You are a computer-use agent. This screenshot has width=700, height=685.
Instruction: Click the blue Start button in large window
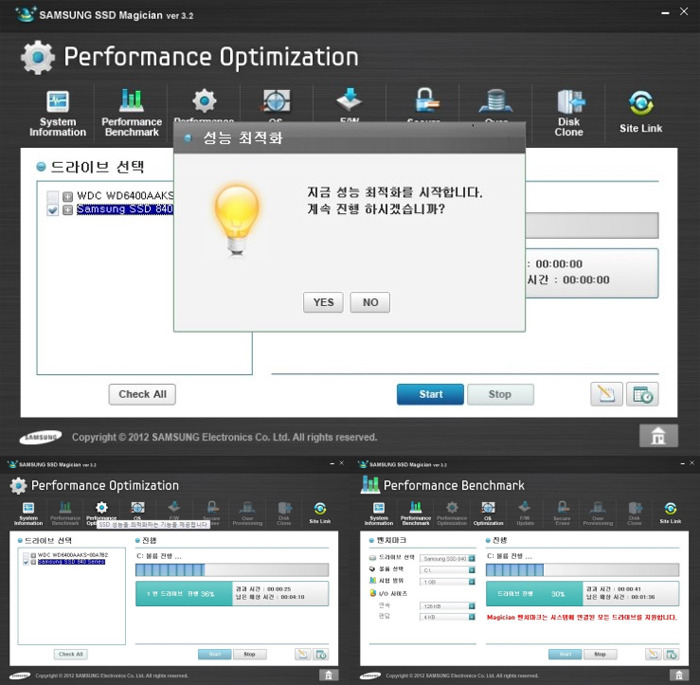(x=430, y=394)
